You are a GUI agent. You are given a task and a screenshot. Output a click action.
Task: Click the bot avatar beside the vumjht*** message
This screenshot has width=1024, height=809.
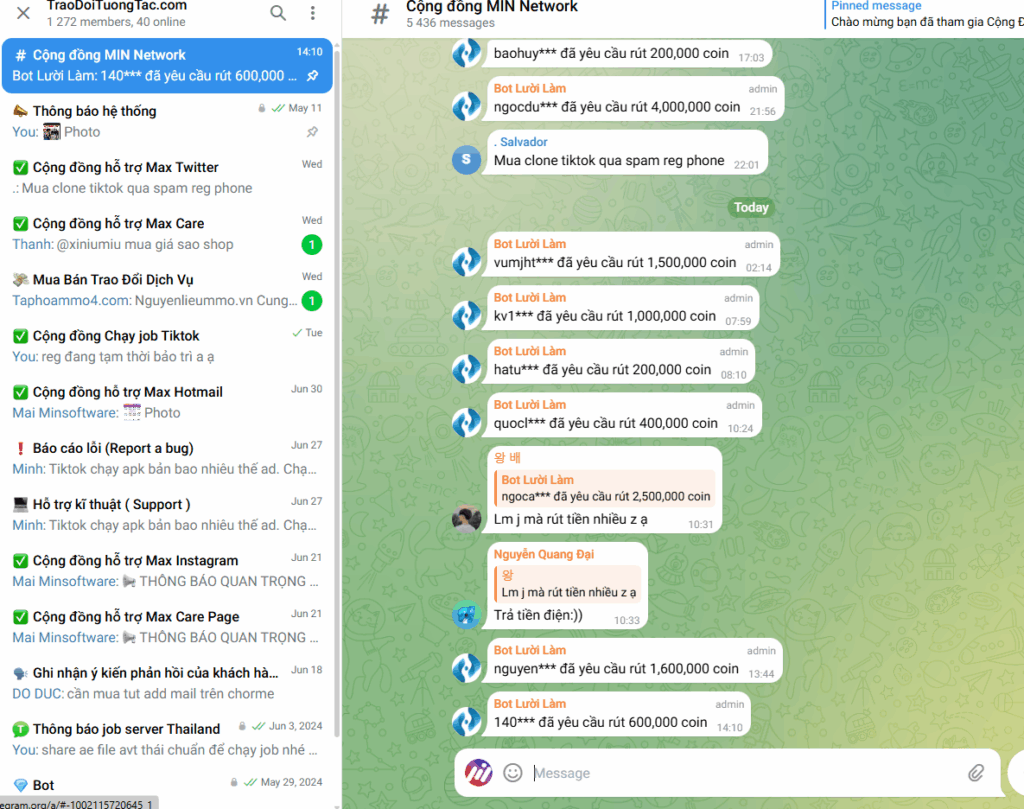466,262
